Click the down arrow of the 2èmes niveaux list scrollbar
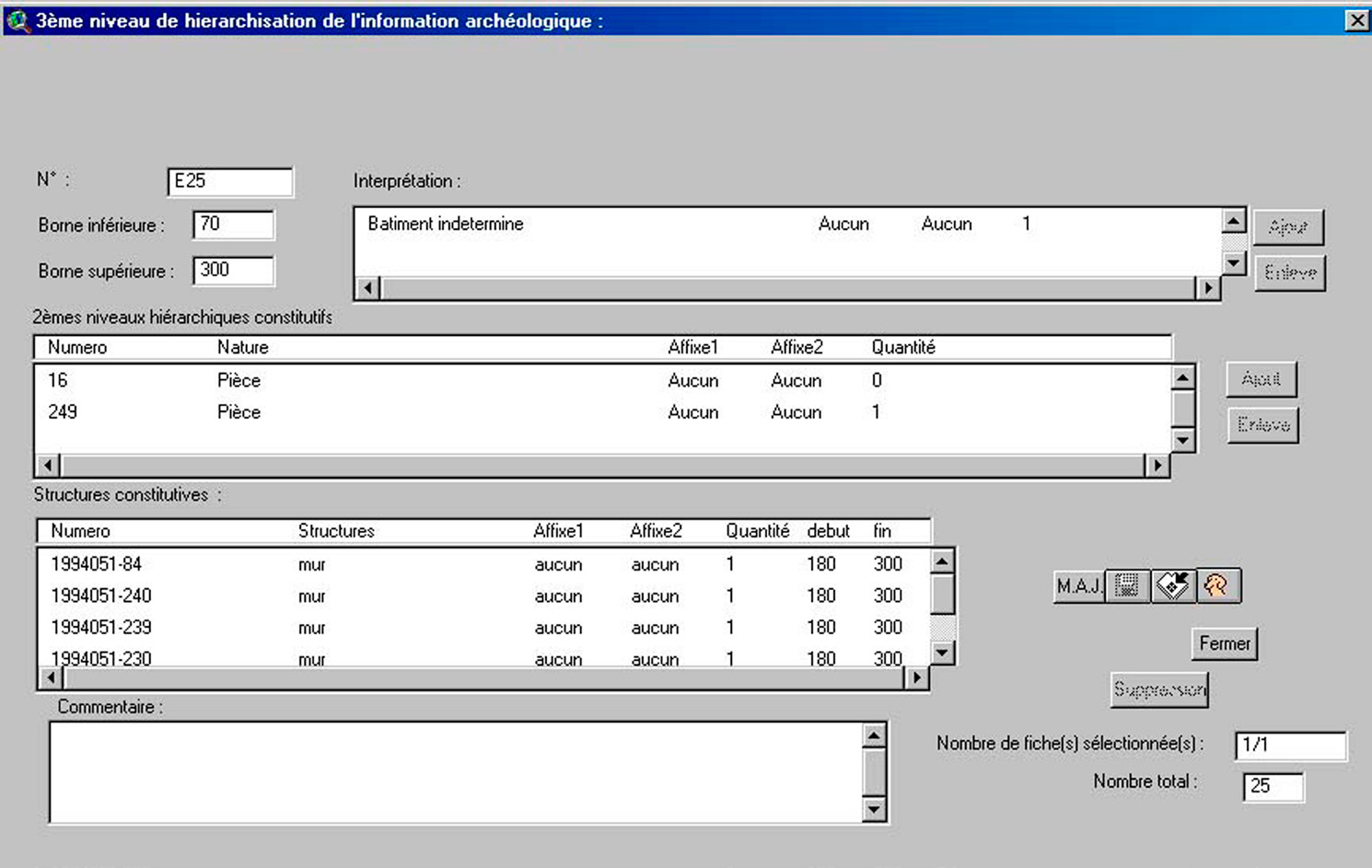Image resolution: width=1372 pixels, height=868 pixels. pos(1182,440)
